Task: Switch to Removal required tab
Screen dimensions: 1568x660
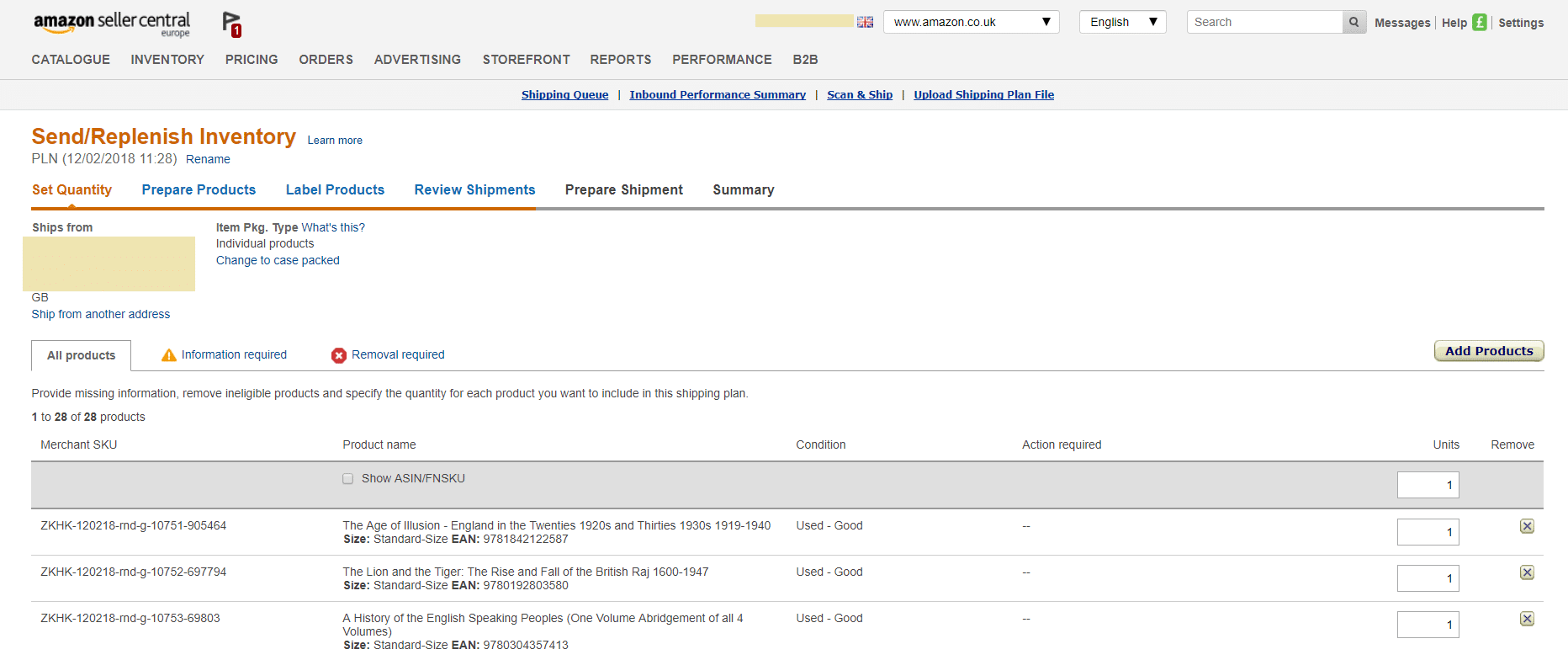Action: pyautogui.click(x=398, y=355)
